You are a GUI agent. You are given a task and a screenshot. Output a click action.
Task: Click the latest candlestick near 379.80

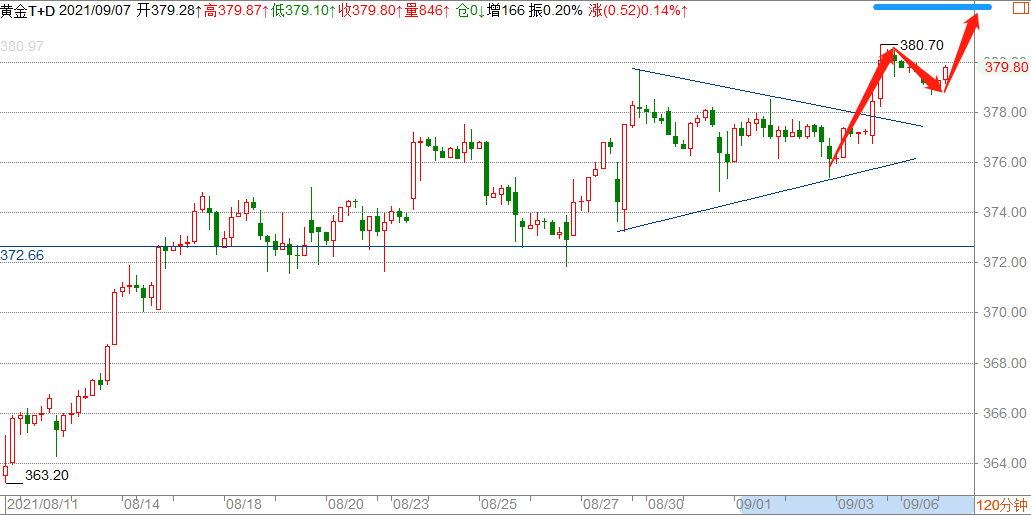(x=946, y=73)
